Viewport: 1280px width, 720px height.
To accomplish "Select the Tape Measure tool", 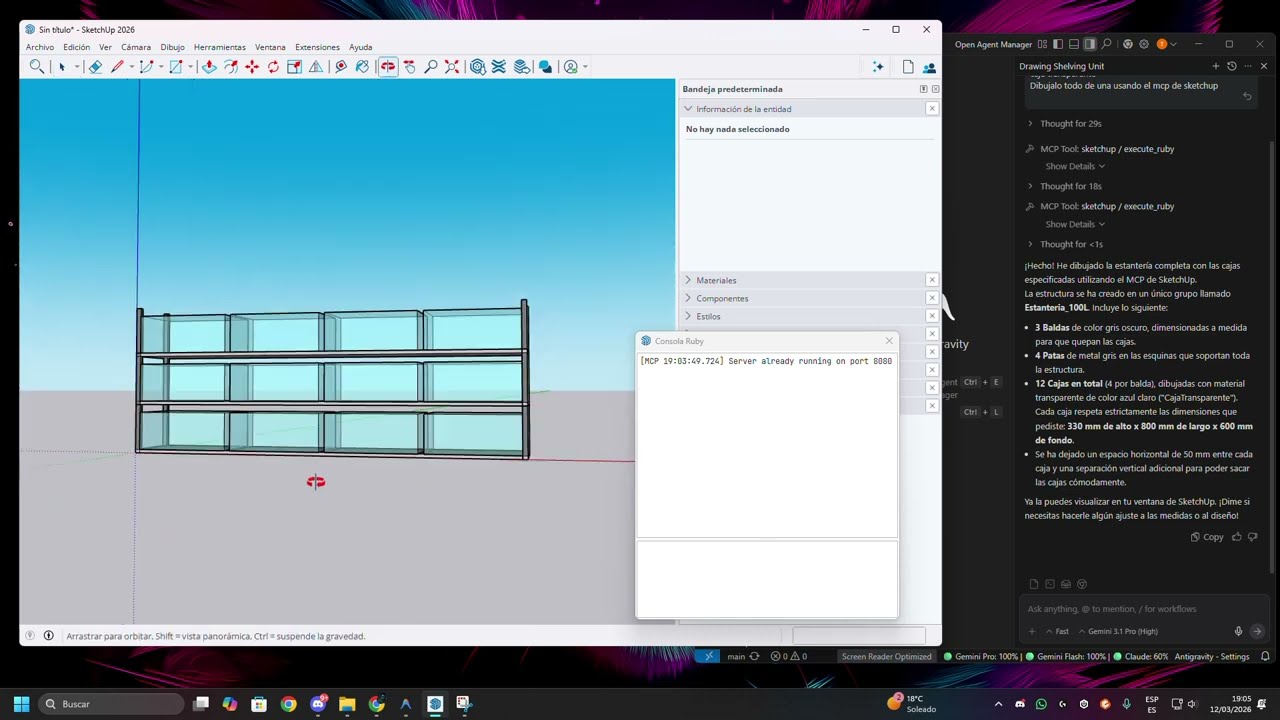I will tap(341, 67).
